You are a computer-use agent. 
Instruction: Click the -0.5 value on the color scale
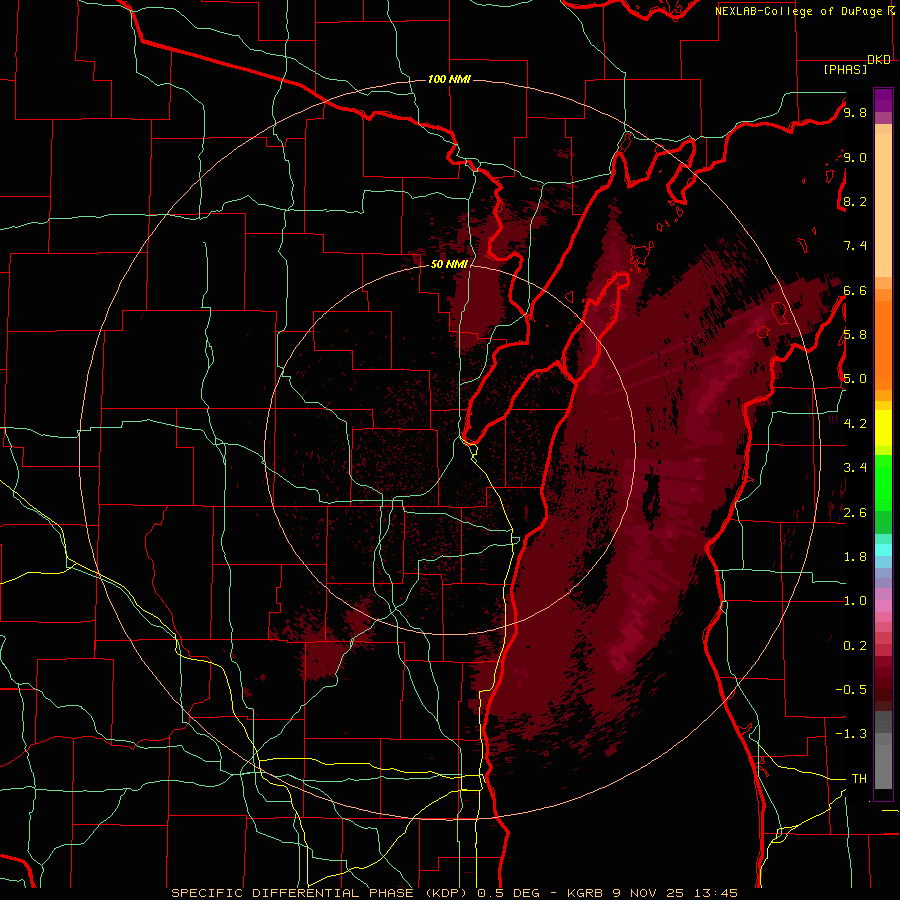pos(851,690)
